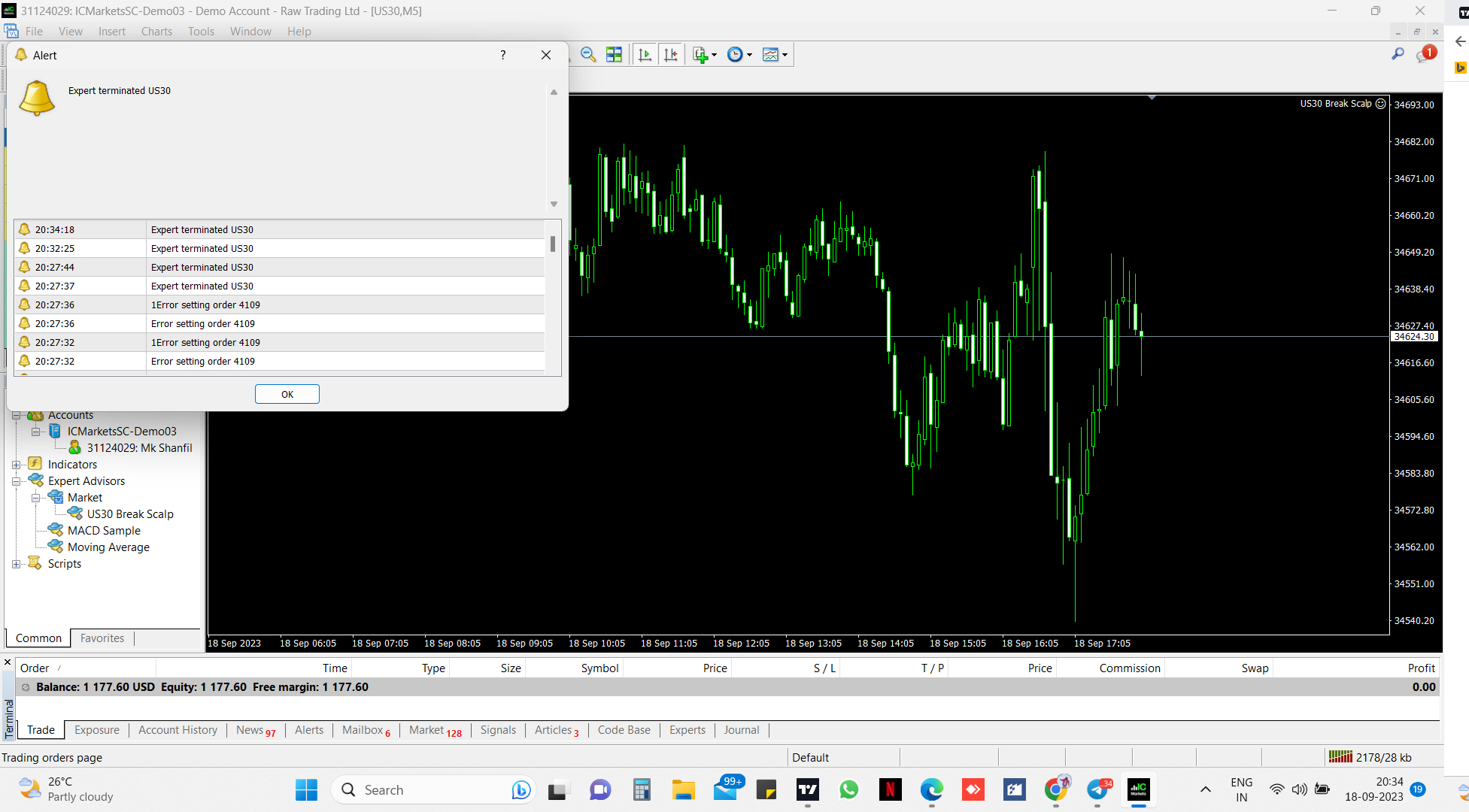Click the Alert list vertical scrollbar thumb

(553, 244)
